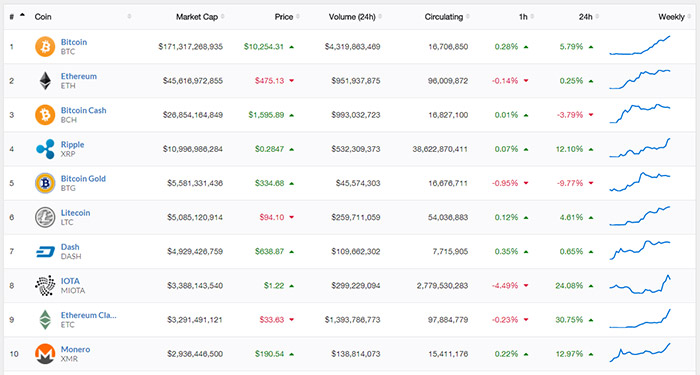700x375 pixels.
Task: Select IOTA 24h change 24.08%
Action: coord(569,286)
